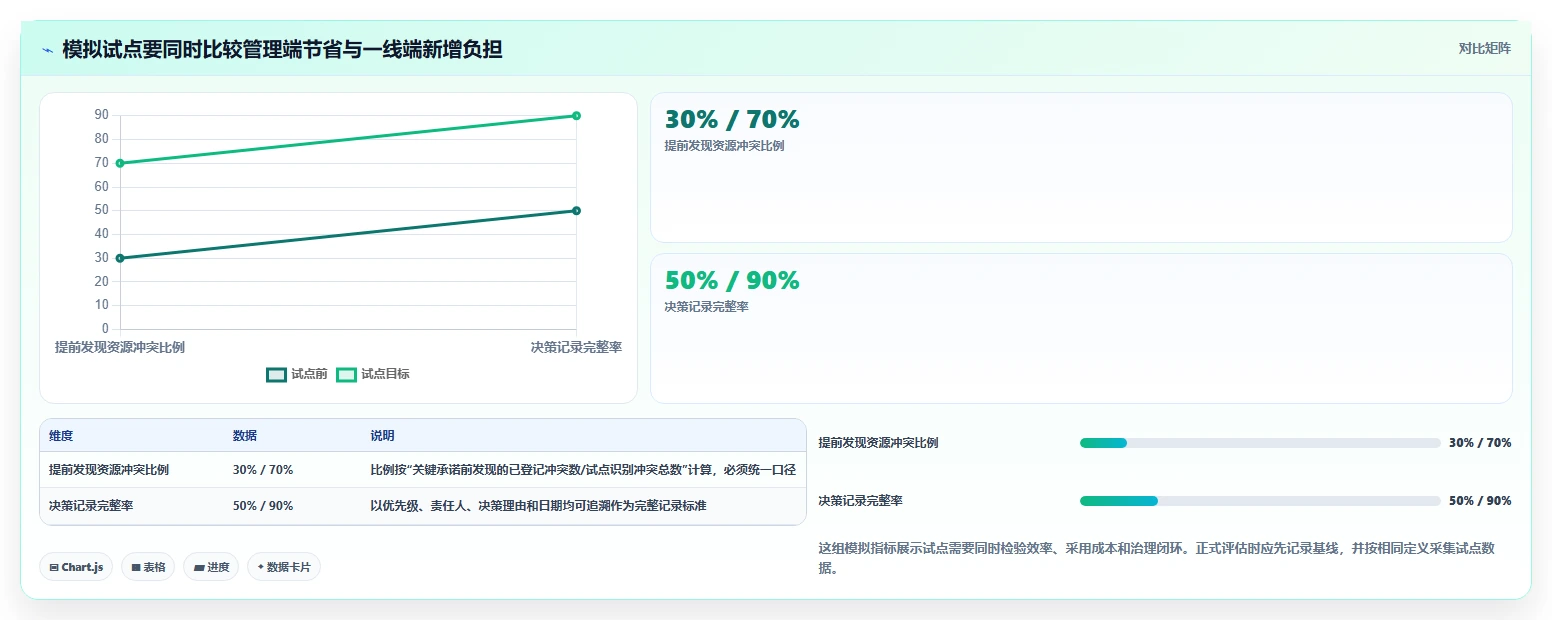Click table cell 提前发现资源冲突比例
The image size is (1552, 620).
109,470
